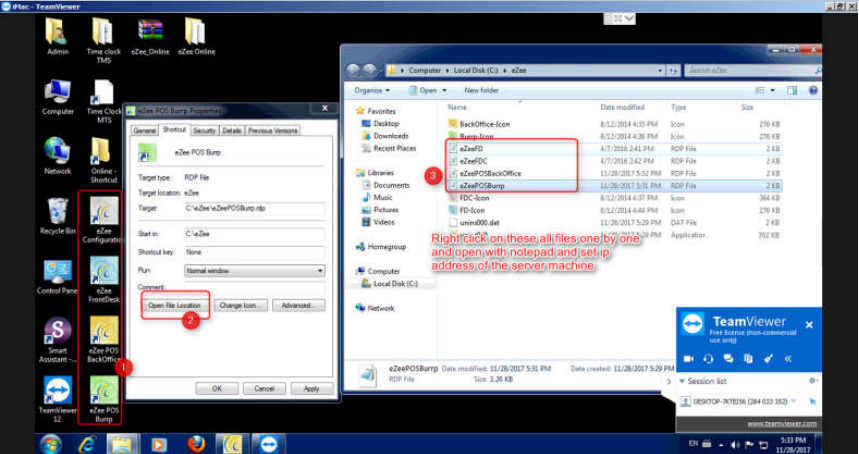Open the view options dropdown in Explorer

773,90
